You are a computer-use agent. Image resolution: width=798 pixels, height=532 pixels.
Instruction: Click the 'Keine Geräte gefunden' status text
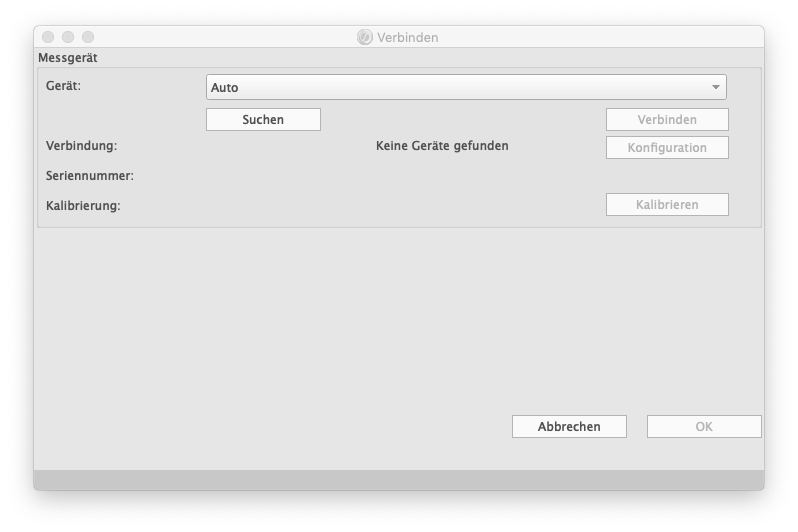pyautogui.click(x=442, y=146)
